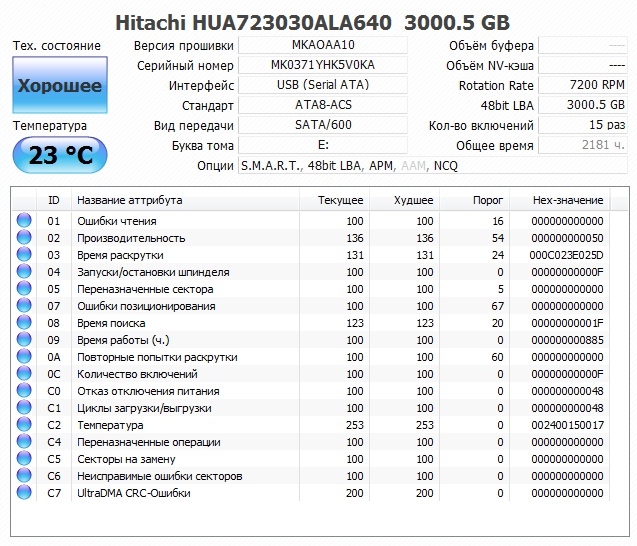
Task: Click status orb for Количество включений row
Action: pos(24,374)
